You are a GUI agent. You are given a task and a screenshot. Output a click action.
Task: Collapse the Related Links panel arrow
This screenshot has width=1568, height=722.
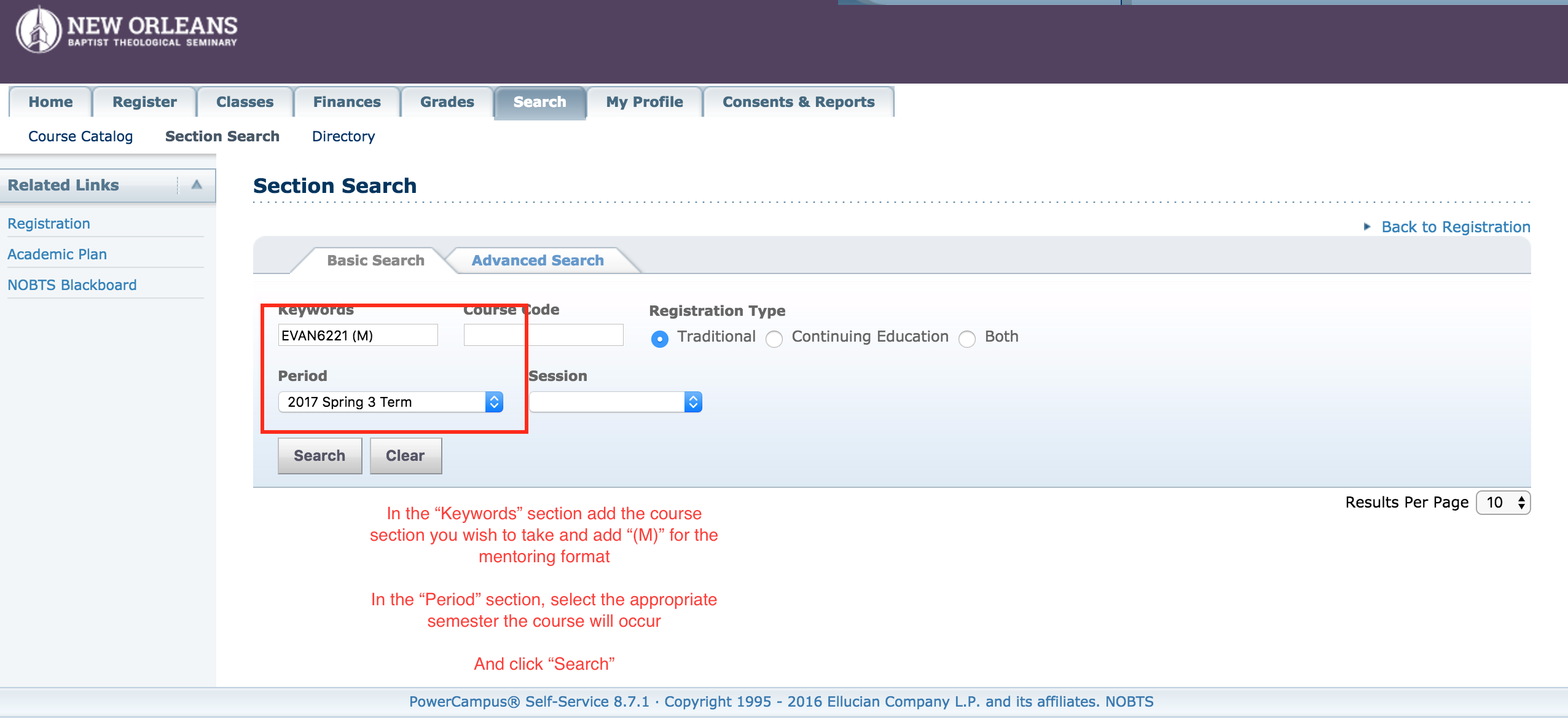pyautogui.click(x=197, y=185)
